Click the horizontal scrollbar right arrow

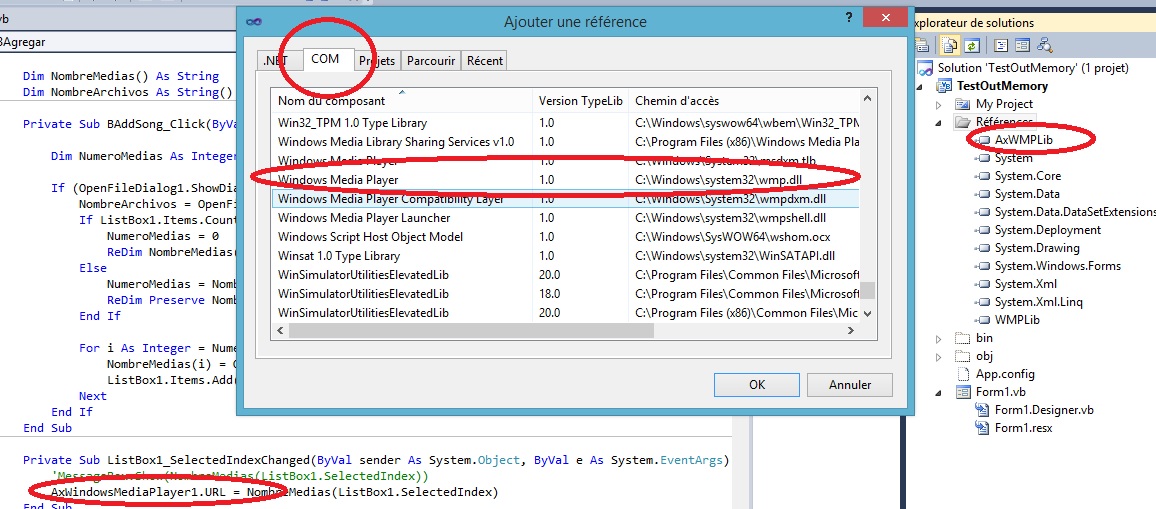852,330
